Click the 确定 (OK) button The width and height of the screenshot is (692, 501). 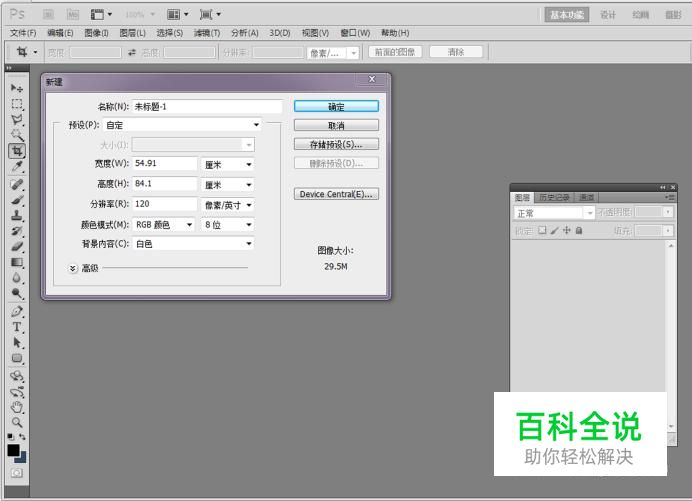tap(336, 106)
